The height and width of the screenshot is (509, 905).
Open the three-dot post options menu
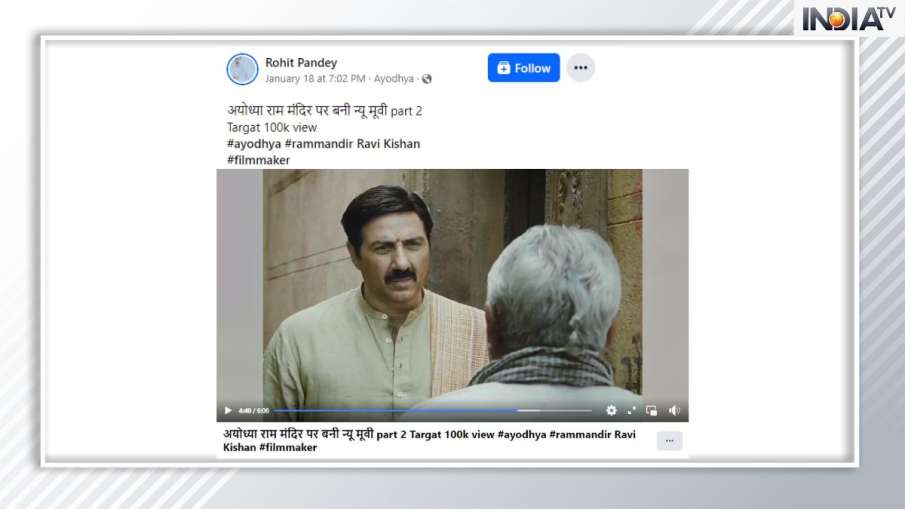tap(581, 68)
